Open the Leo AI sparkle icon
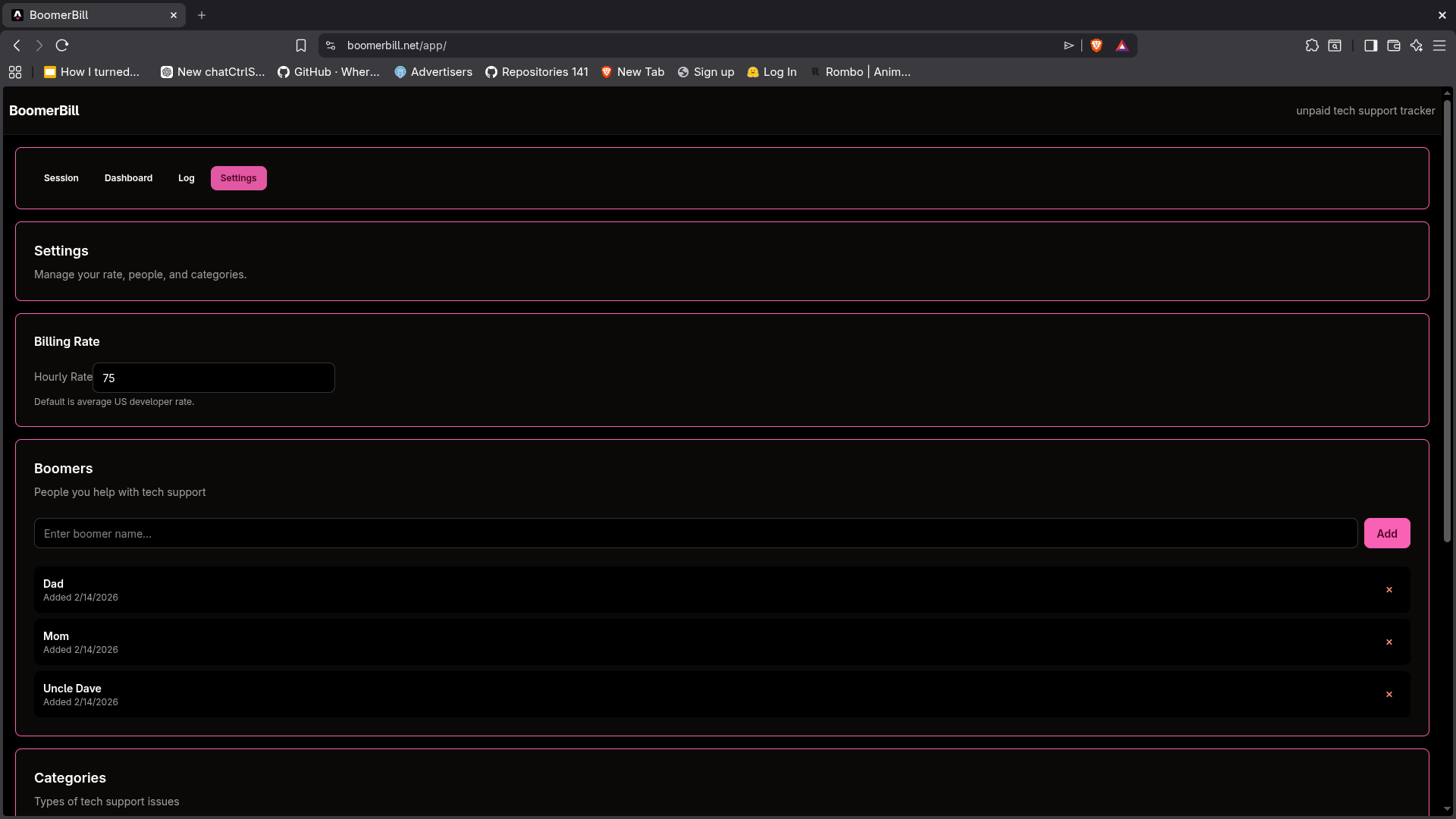Image resolution: width=1456 pixels, height=819 pixels. point(1417,45)
